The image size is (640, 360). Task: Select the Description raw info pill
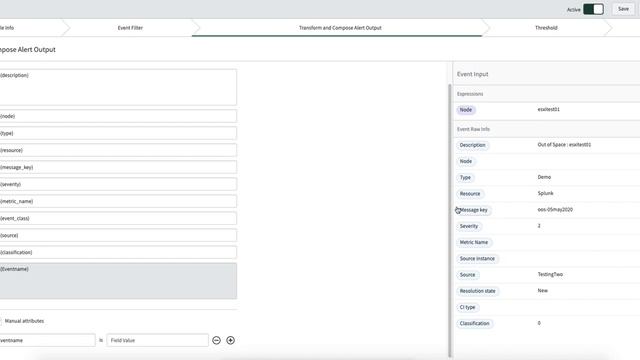(473, 145)
